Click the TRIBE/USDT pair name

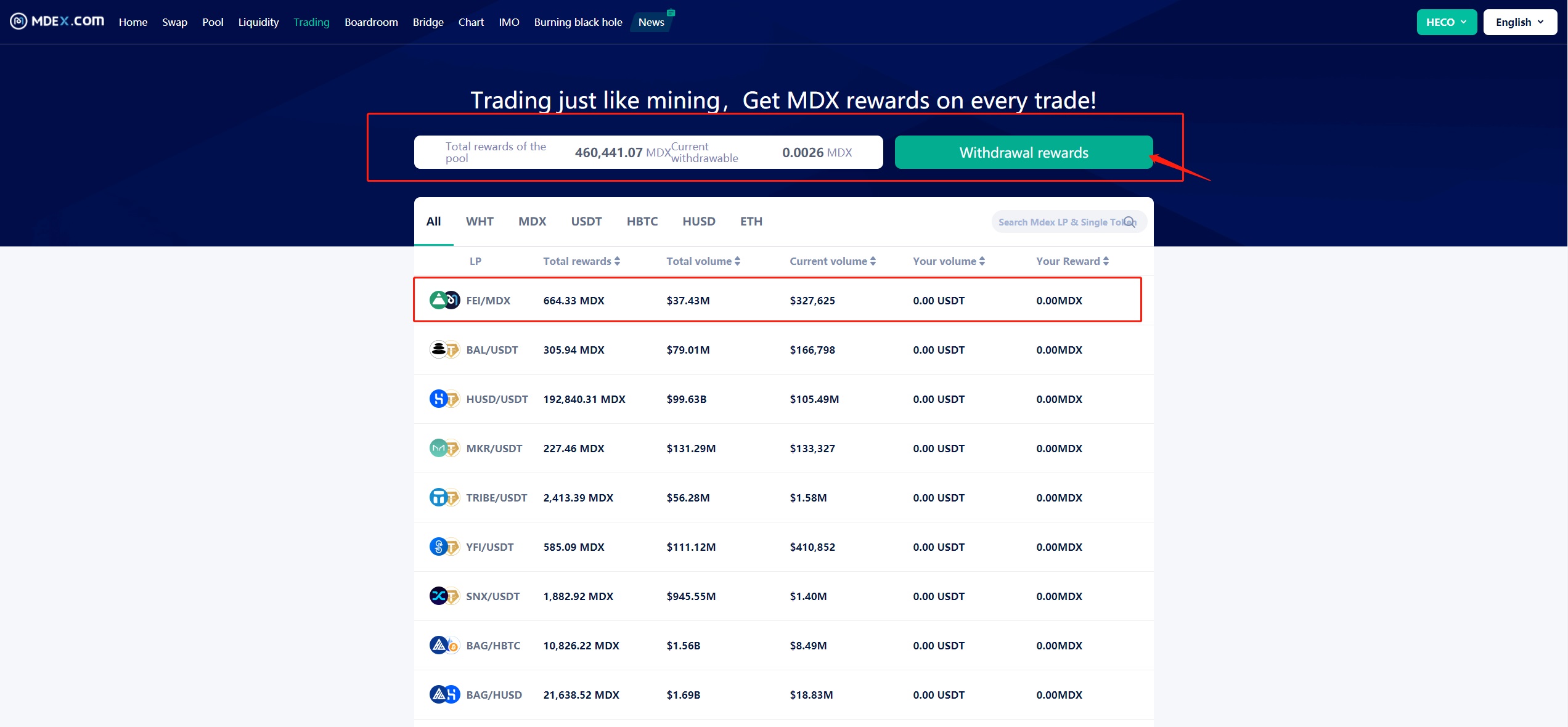(496, 498)
